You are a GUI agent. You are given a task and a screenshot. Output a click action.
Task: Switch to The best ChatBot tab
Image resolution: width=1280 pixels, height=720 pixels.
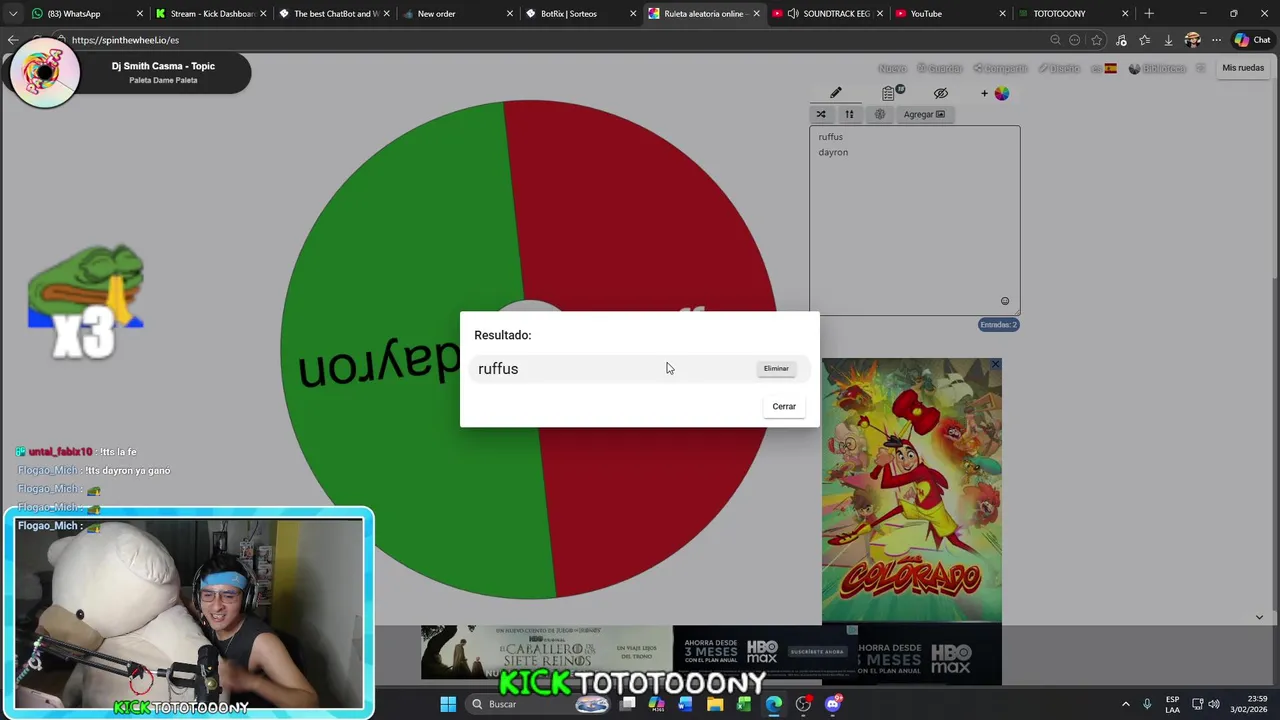pos(333,14)
